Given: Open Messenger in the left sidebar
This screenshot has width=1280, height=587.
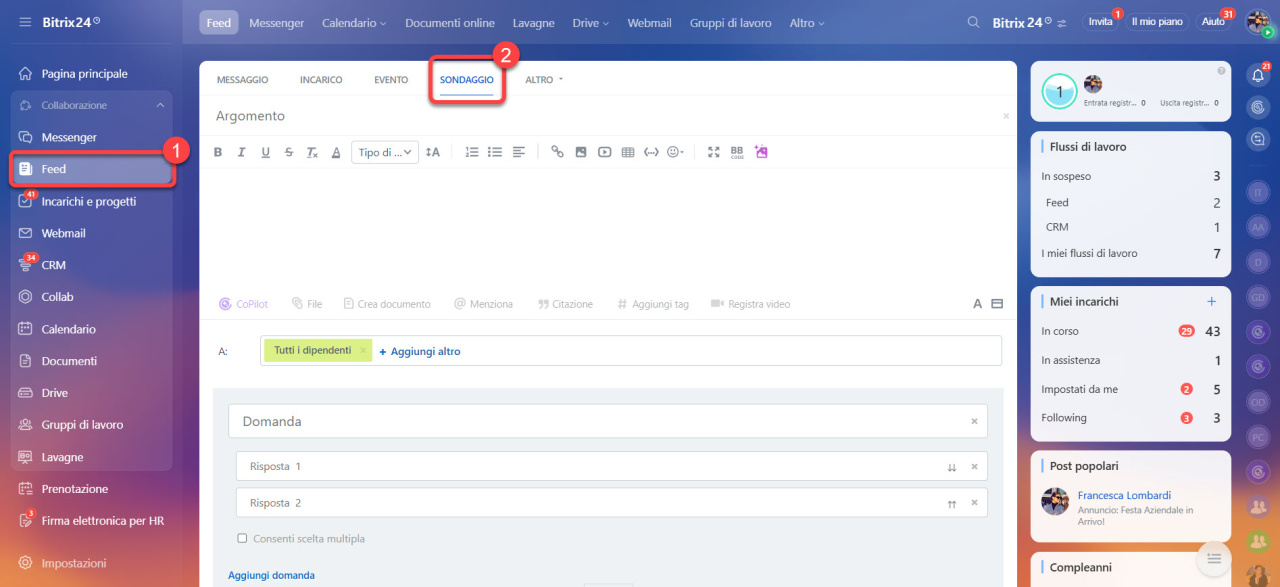Looking at the screenshot, I should (69, 137).
